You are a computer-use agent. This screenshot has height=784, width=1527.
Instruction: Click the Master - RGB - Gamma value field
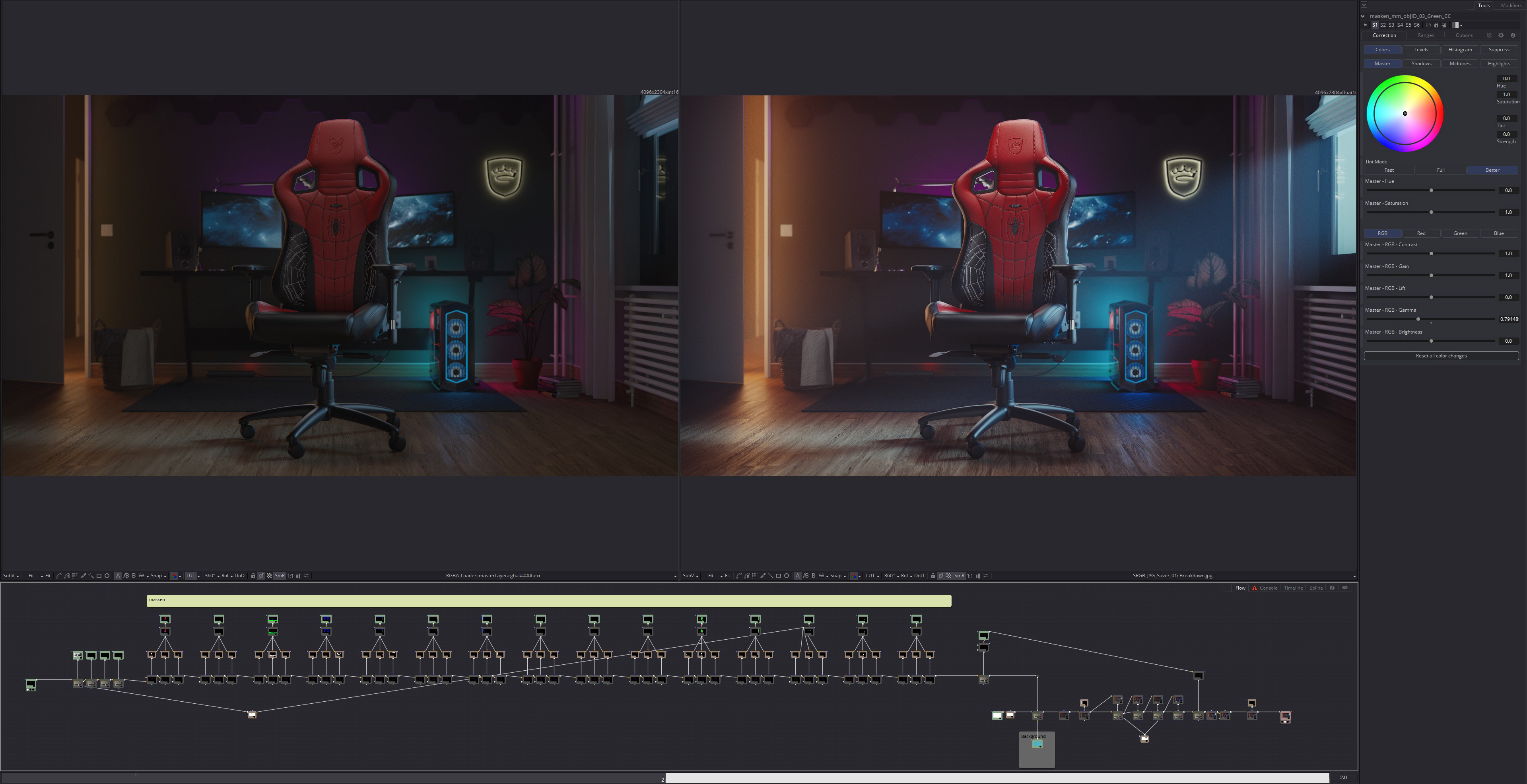tap(1509, 319)
